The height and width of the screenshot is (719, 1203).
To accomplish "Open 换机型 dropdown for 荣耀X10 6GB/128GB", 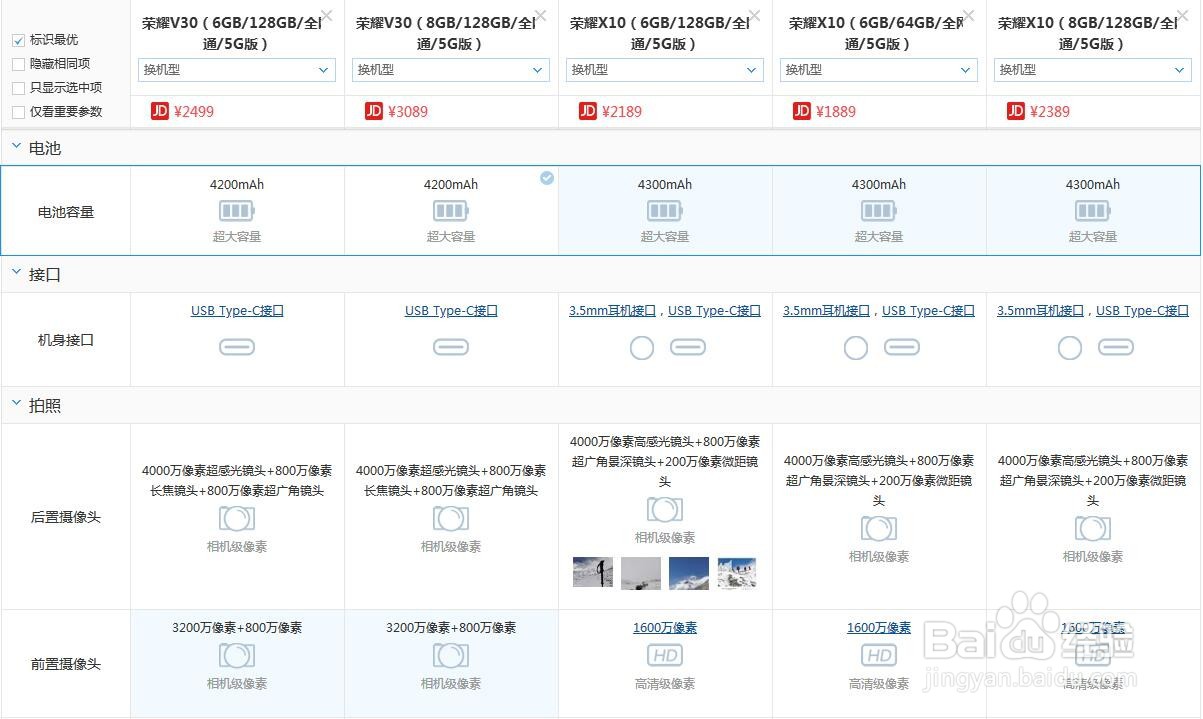I will (x=665, y=70).
